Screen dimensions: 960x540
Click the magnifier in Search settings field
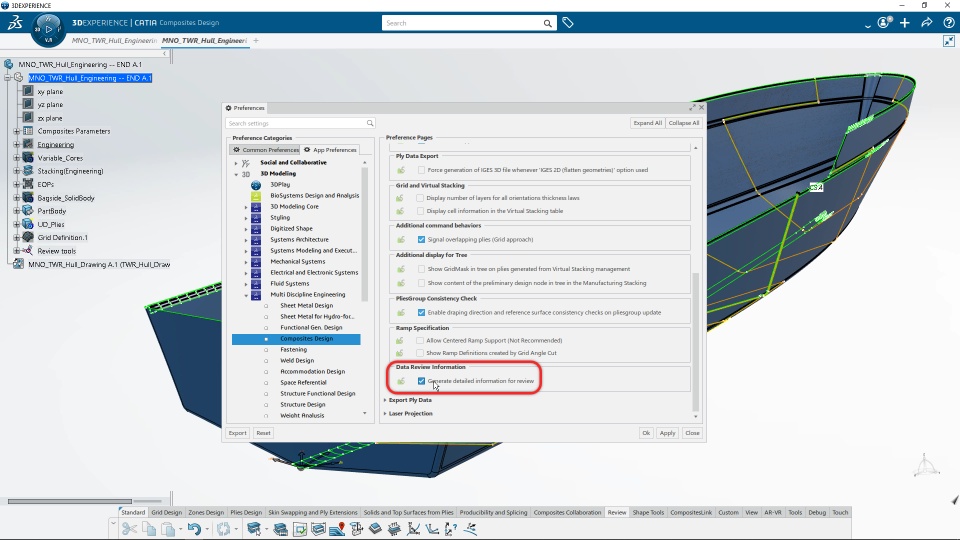pyautogui.click(x=370, y=123)
